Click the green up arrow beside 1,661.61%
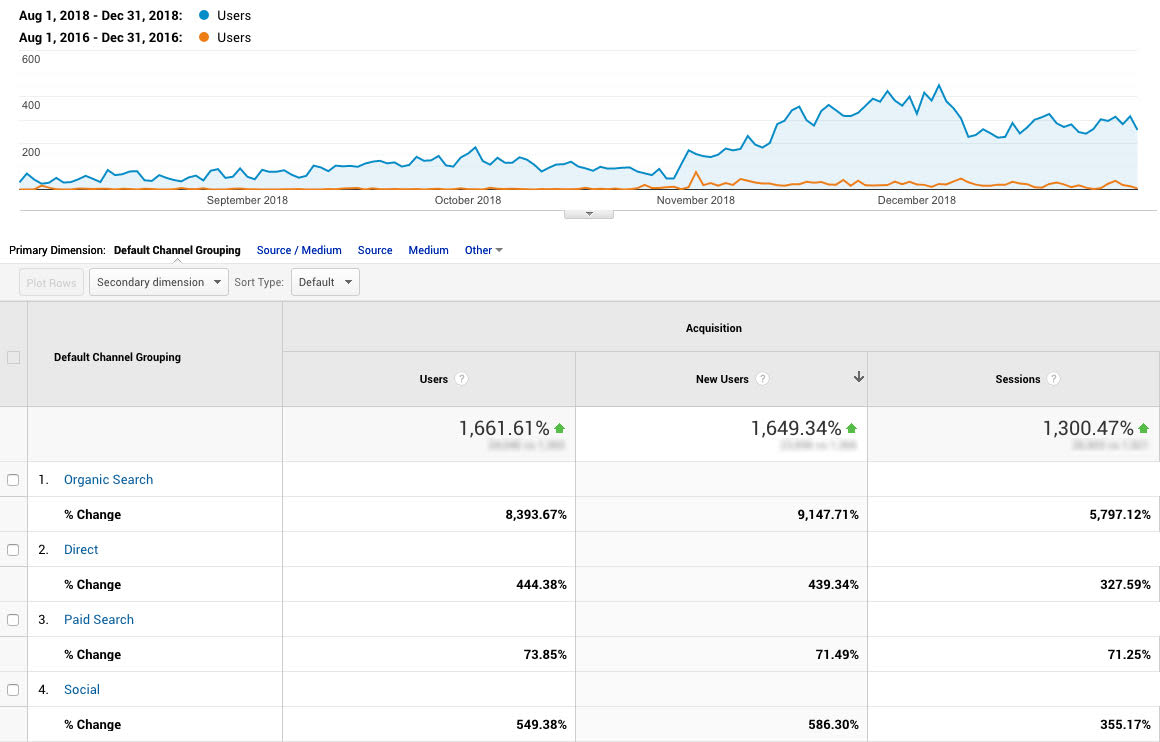 (559, 428)
